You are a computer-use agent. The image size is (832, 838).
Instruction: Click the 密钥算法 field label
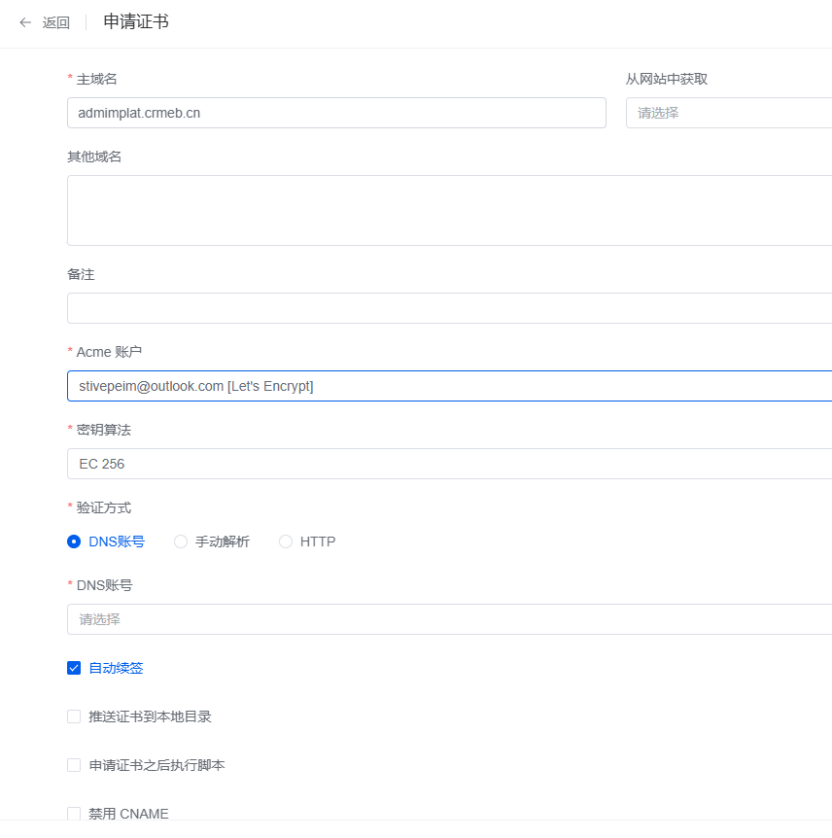(x=104, y=430)
